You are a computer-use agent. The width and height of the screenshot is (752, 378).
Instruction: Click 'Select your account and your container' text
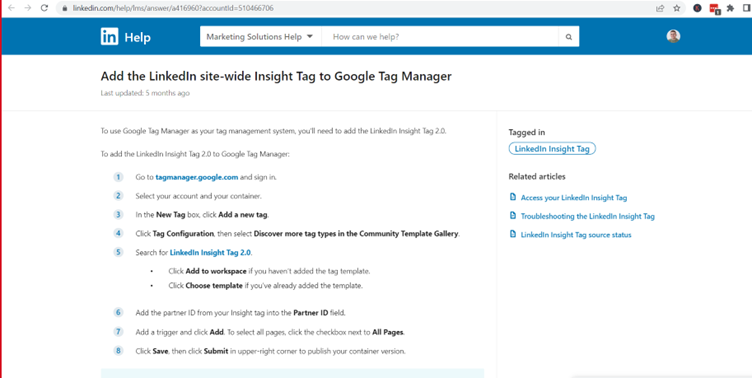[x=199, y=196]
